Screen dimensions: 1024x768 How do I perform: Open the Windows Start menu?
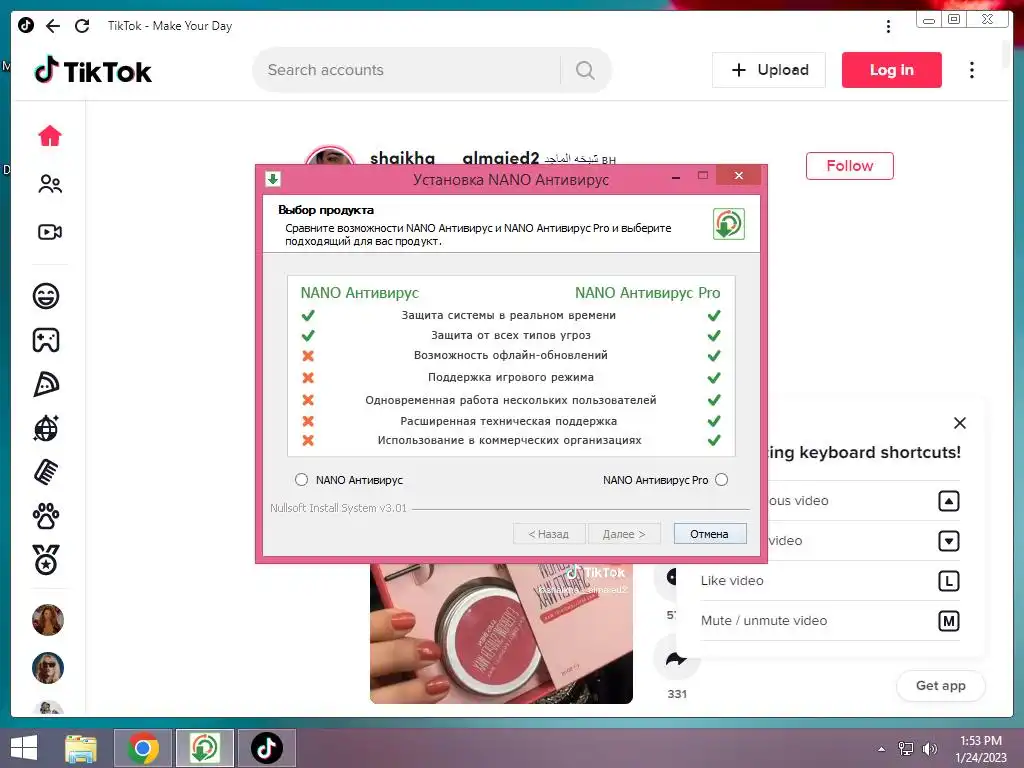pyautogui.click(x=24, y=748)
